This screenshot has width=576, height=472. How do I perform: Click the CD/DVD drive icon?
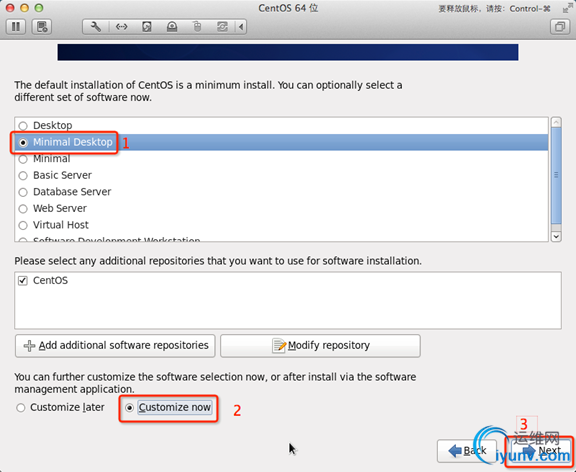point(172,27)
